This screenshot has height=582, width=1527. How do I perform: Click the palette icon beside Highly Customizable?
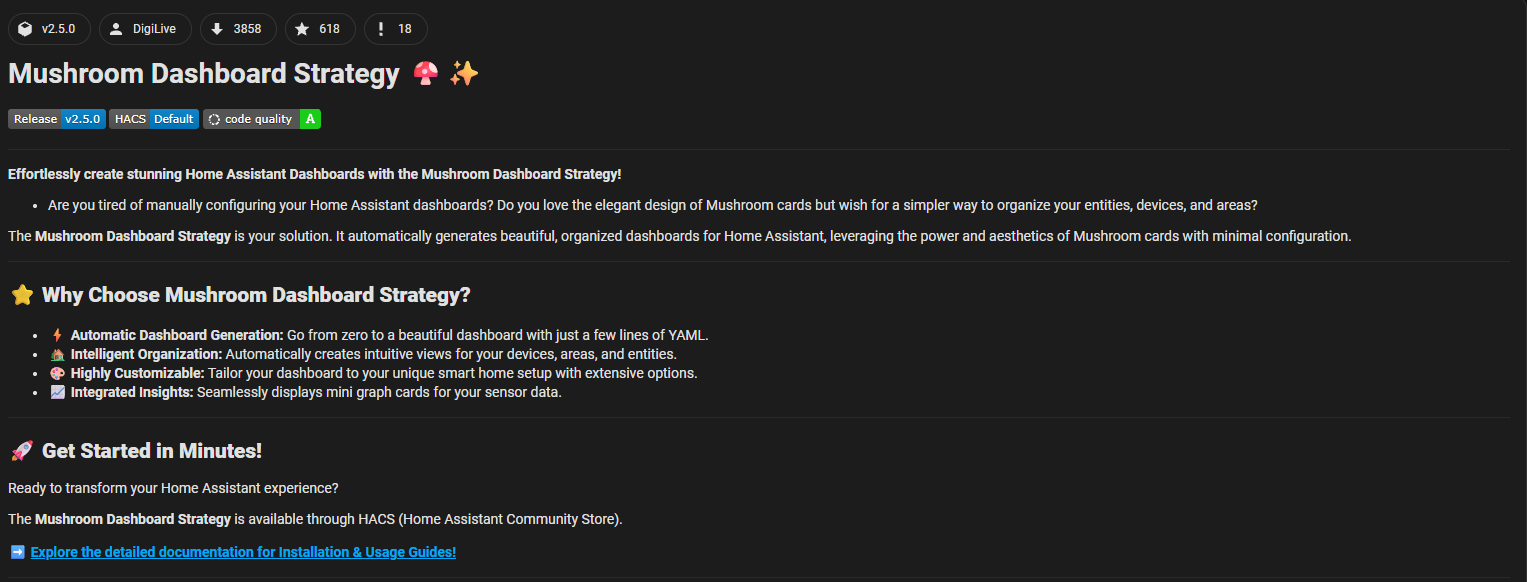tap(57, 373)
